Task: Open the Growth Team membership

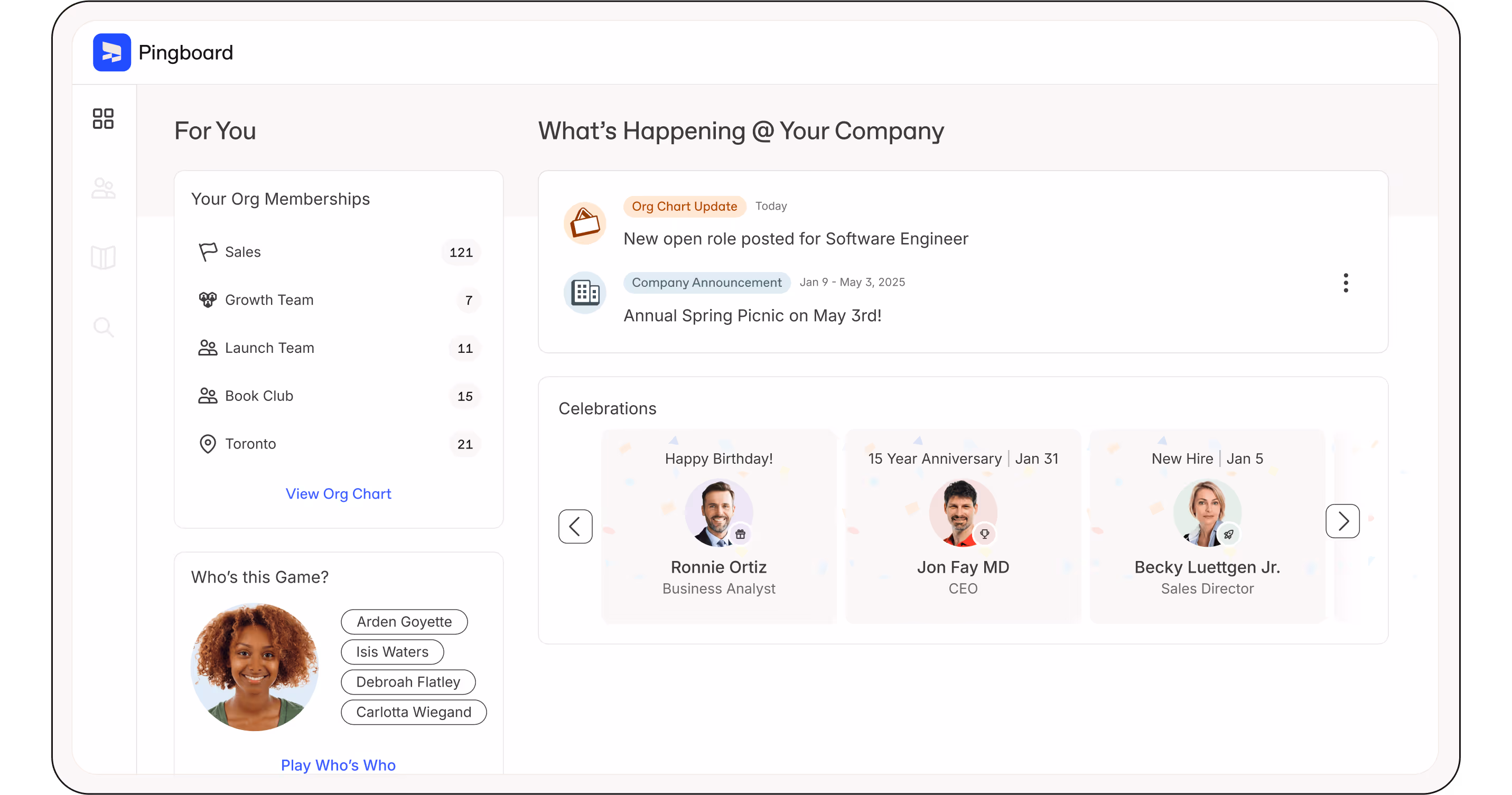Action: click(x=269, y=301)
